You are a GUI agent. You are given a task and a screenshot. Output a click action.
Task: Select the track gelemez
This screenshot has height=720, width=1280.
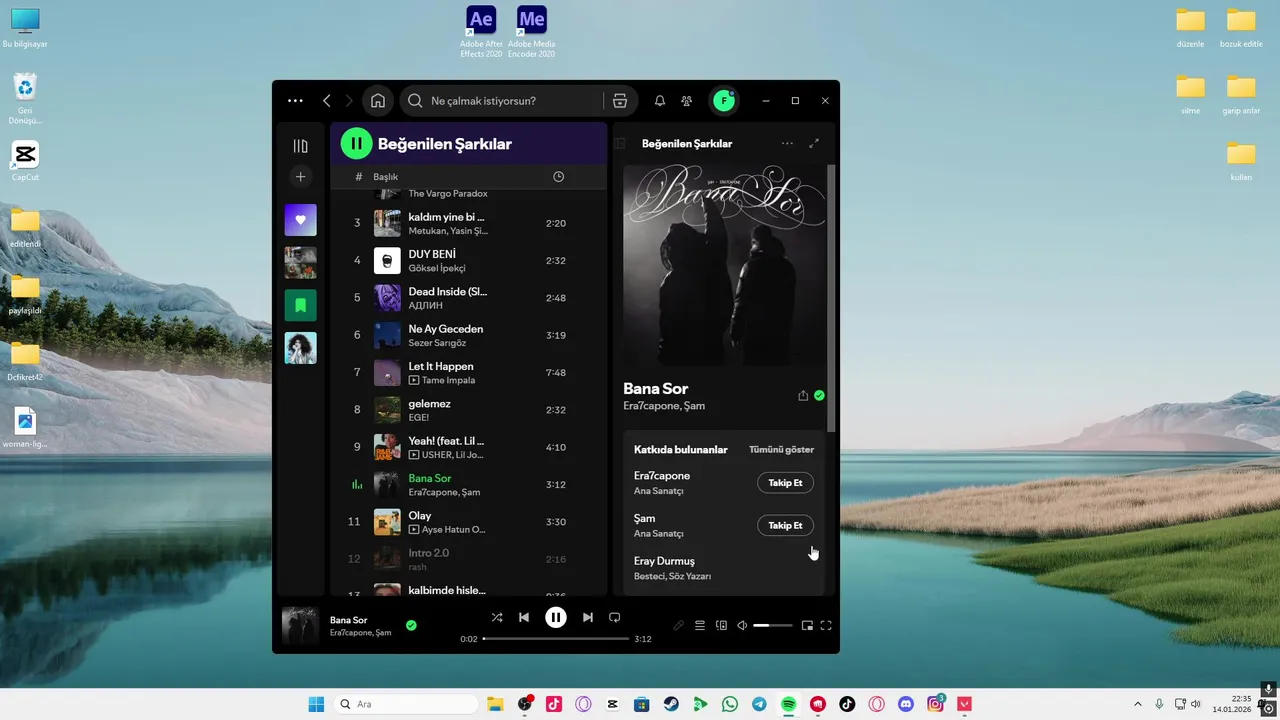[x=468, y=410]
